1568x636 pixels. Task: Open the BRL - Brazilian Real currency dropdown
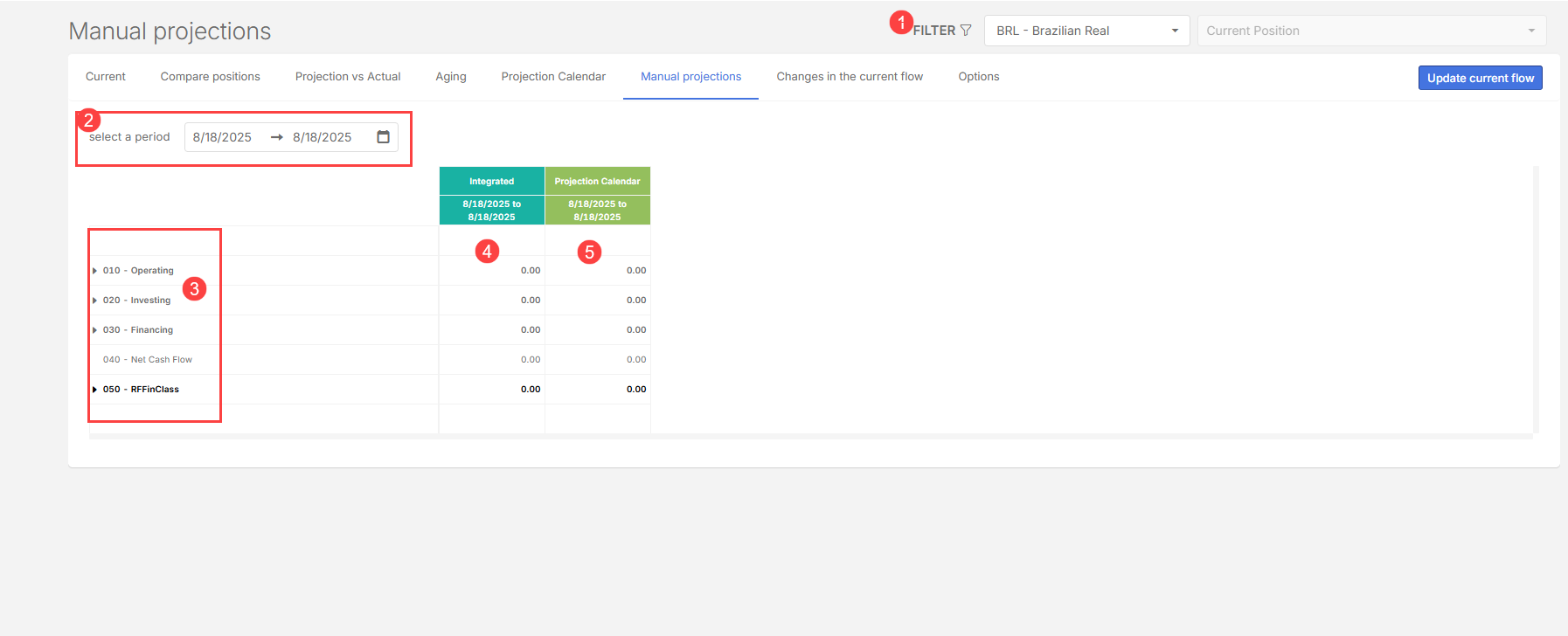[x=1086, y=31]
